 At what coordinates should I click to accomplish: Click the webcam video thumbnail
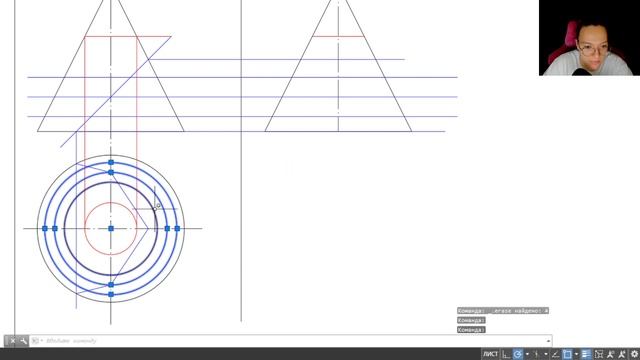589,38
